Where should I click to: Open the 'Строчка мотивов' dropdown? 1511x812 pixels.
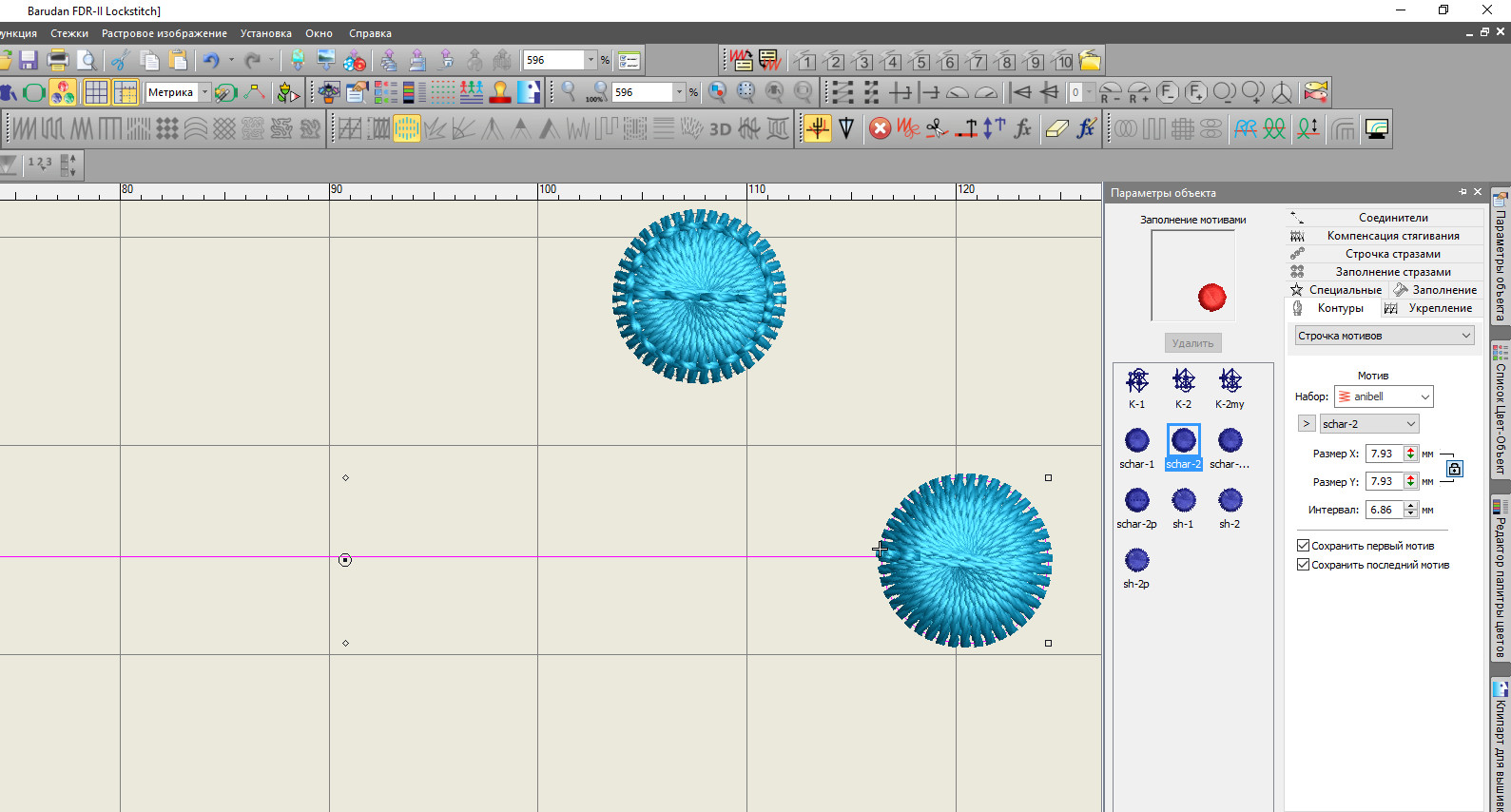click(x=1385, y=336)
